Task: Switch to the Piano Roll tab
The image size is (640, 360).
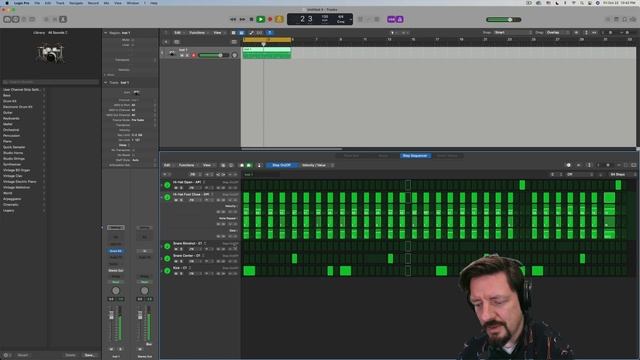Action: point(351,156)
